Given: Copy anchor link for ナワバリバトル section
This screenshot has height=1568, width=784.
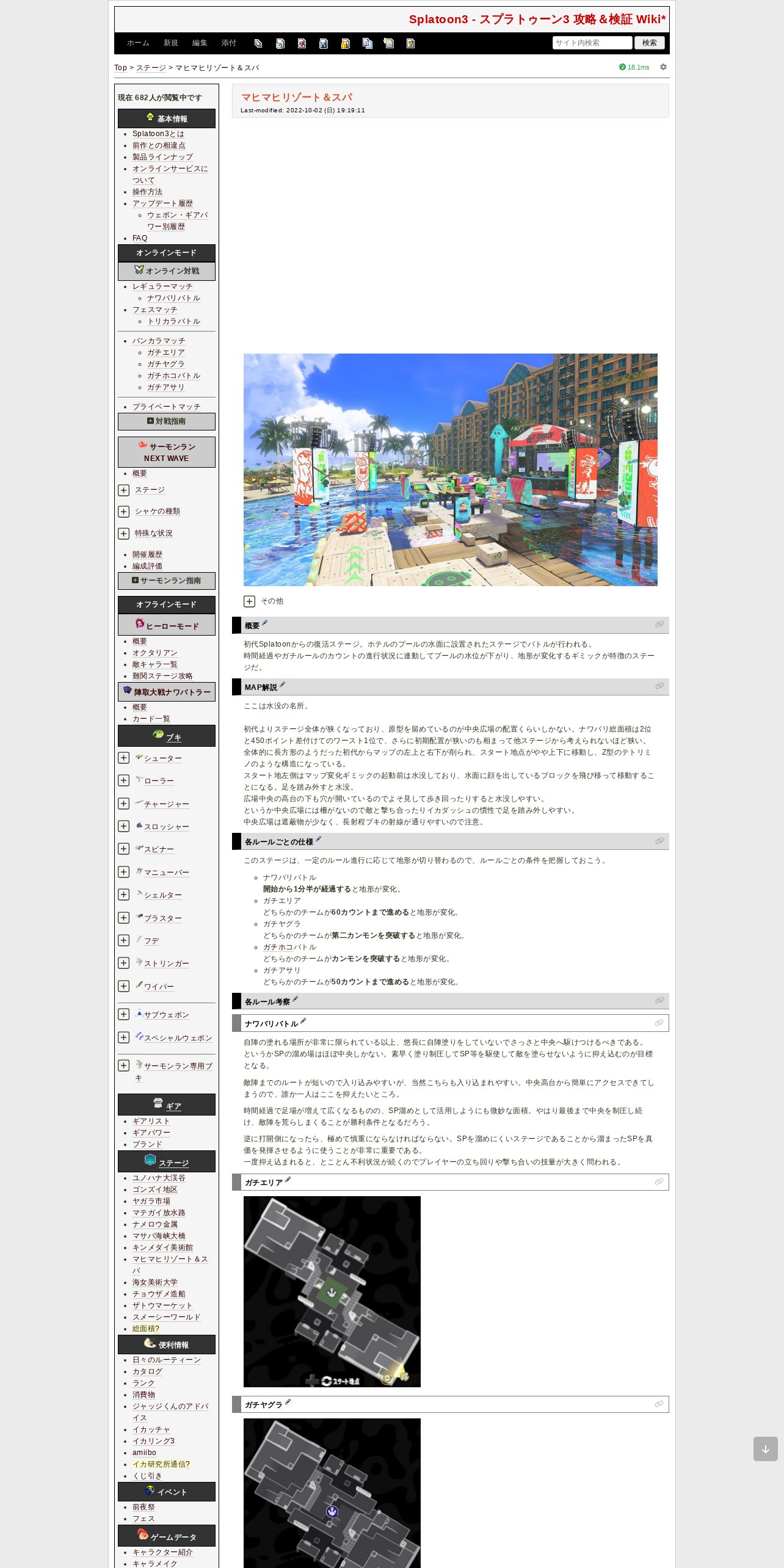Looking at the screenshot, I should click(659, 1023).
